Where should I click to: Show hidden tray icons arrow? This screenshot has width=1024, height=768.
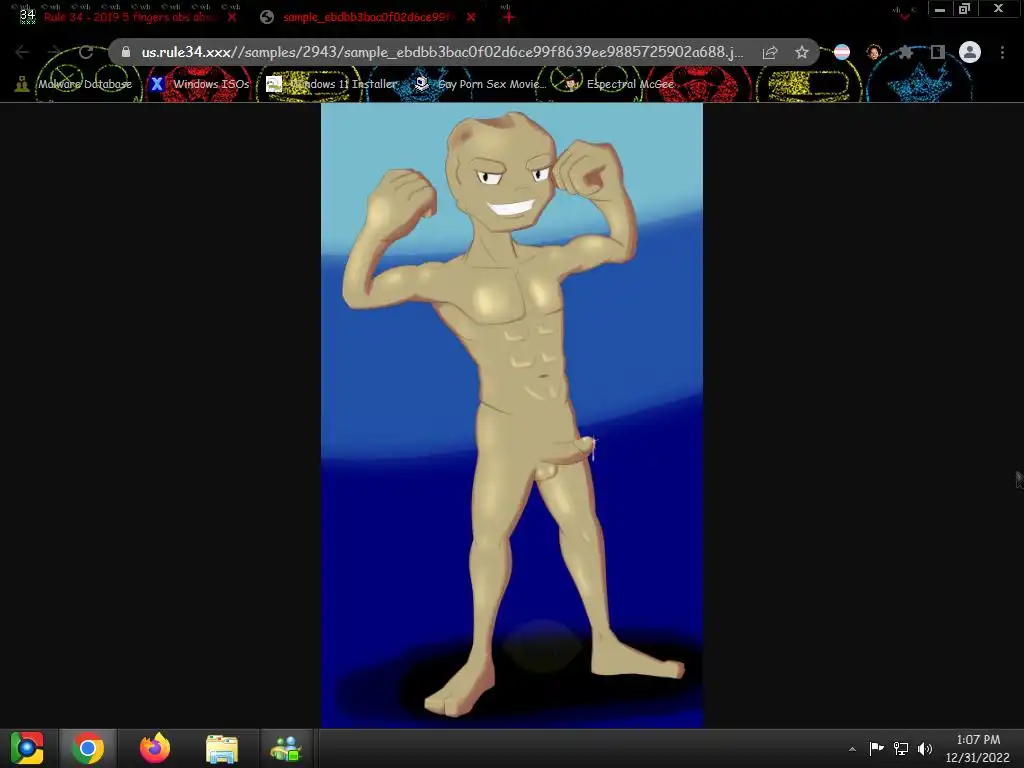pyautogui.click(x=852, y=749)
